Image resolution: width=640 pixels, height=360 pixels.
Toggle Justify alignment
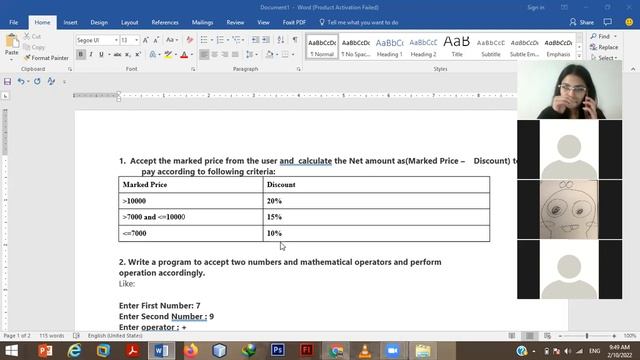[235, 54]
